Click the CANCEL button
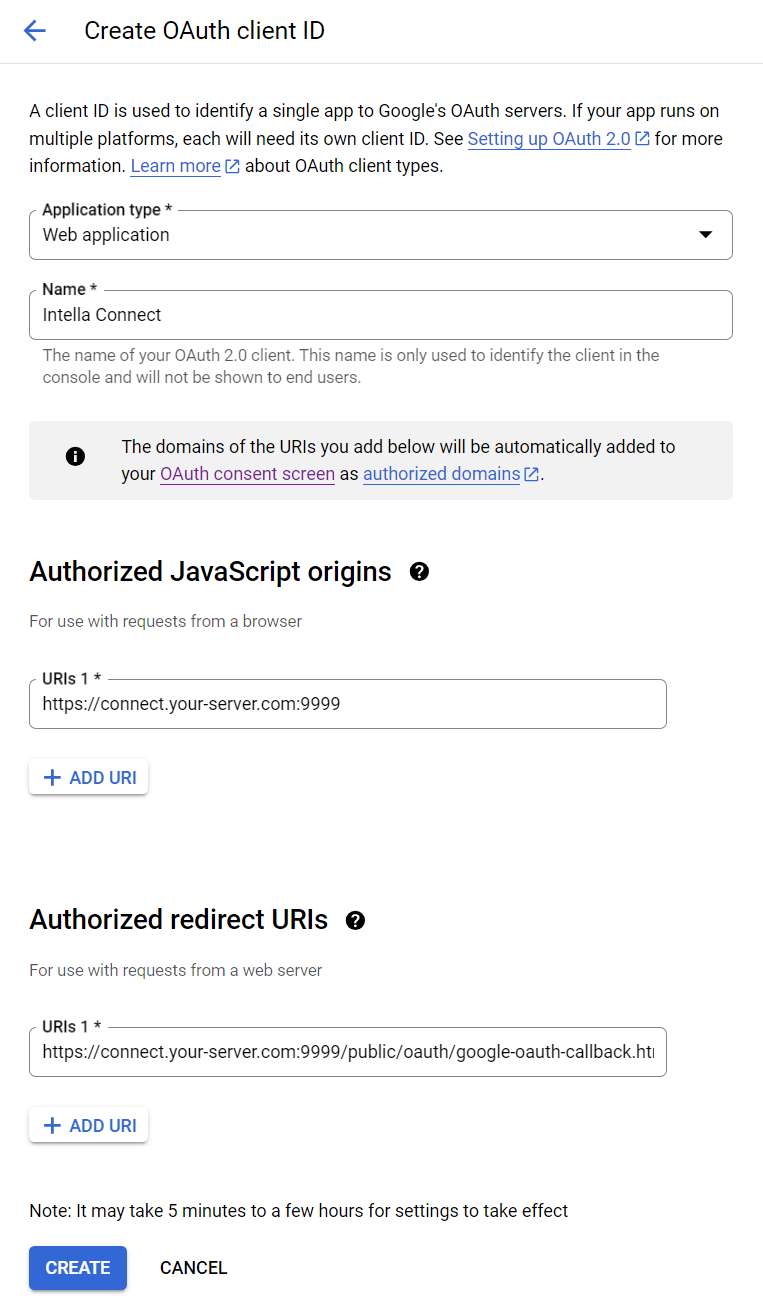This screenshot has width=763, height=1316. coord(194,1268)
